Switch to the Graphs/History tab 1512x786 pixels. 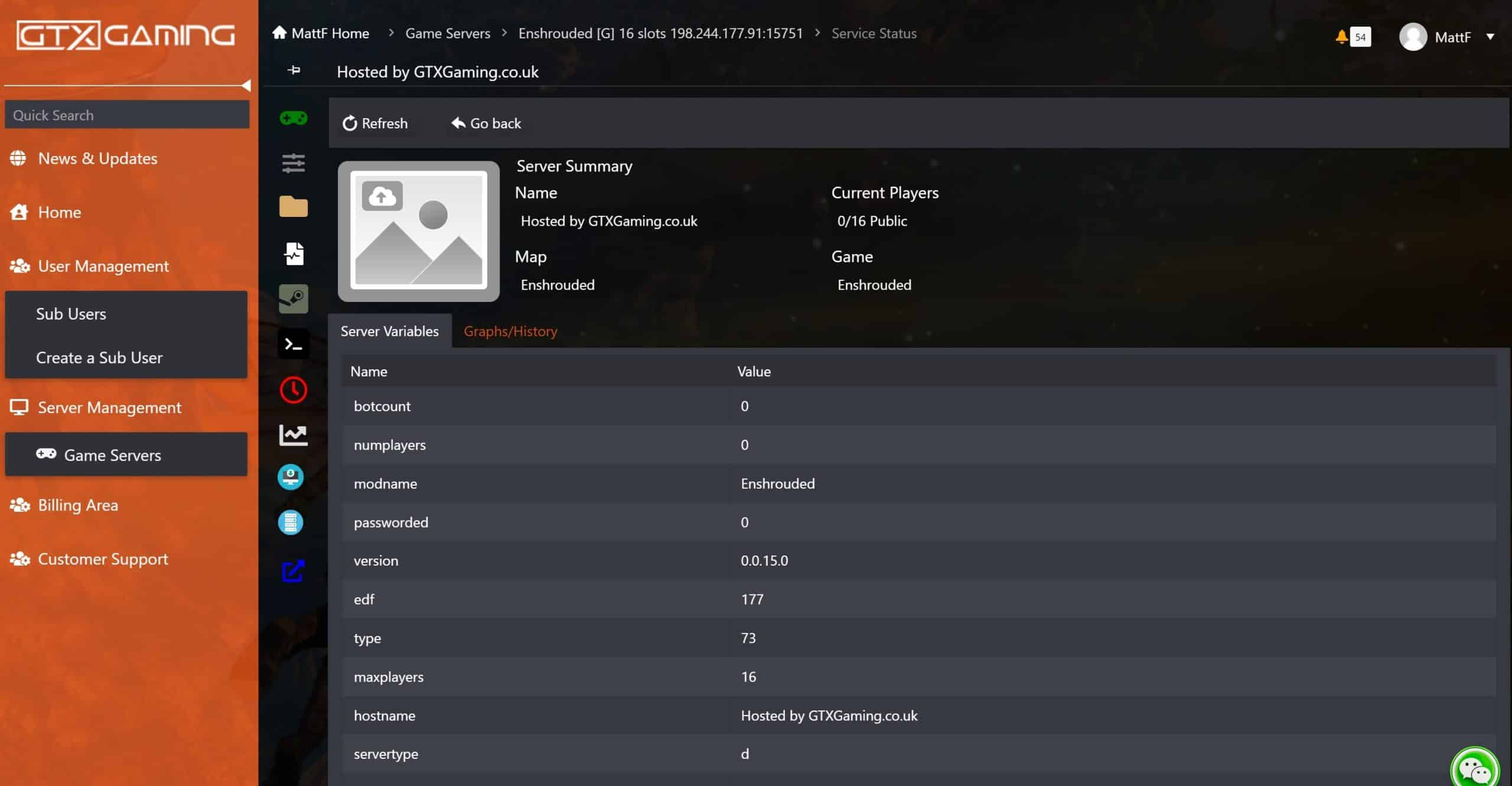pyautogui.click(x=510, y=331)
